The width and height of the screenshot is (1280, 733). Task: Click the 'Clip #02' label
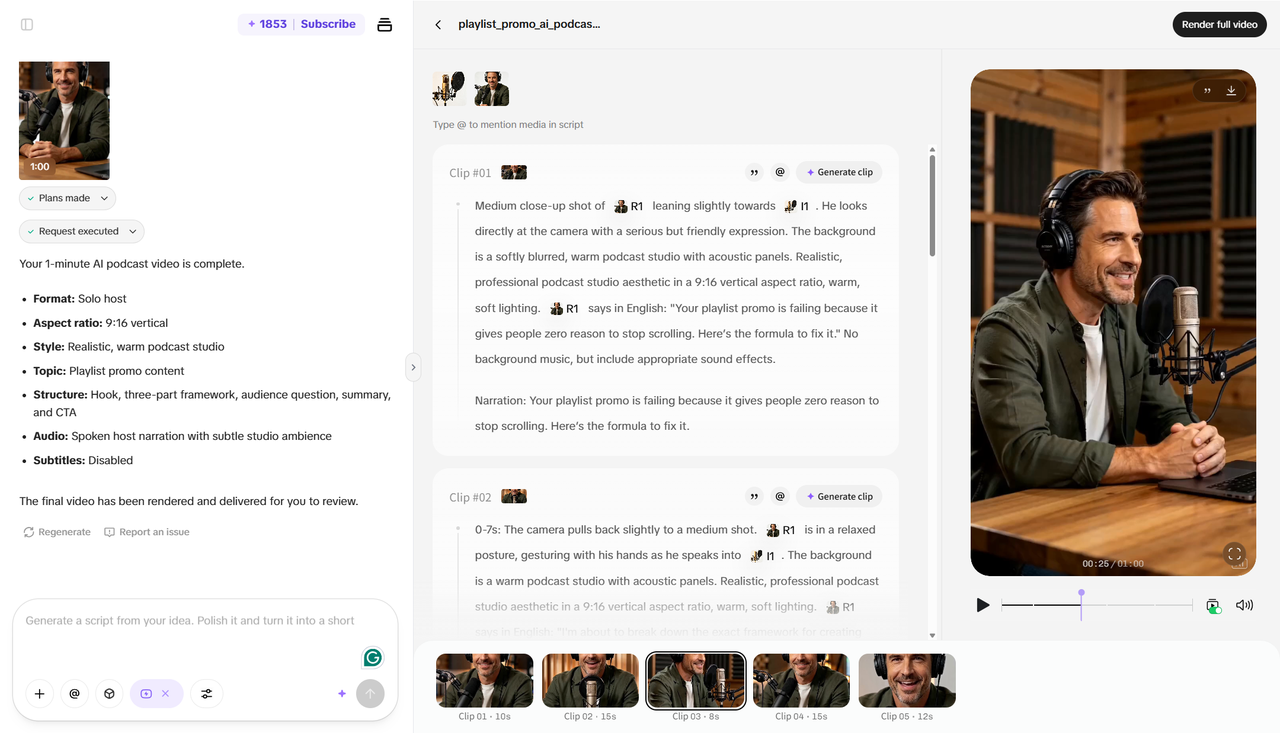point(470,497)
